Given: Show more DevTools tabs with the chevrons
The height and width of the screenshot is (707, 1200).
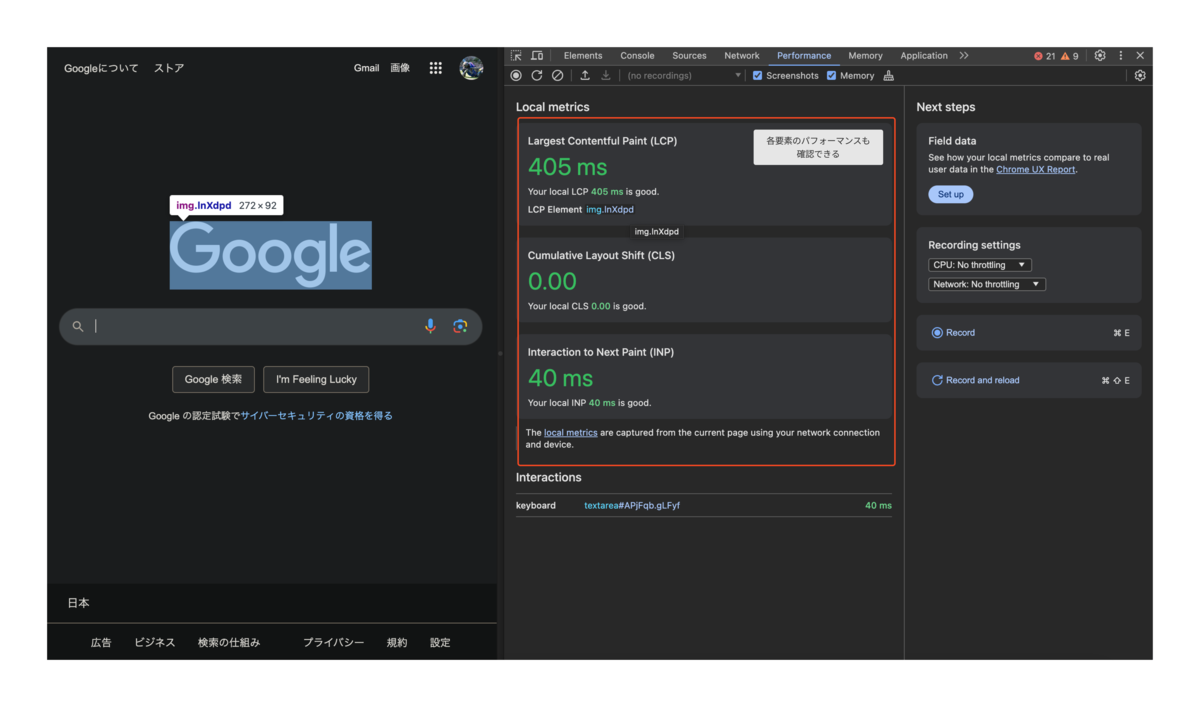Looking at the screenshot, I should pos(964,56).
